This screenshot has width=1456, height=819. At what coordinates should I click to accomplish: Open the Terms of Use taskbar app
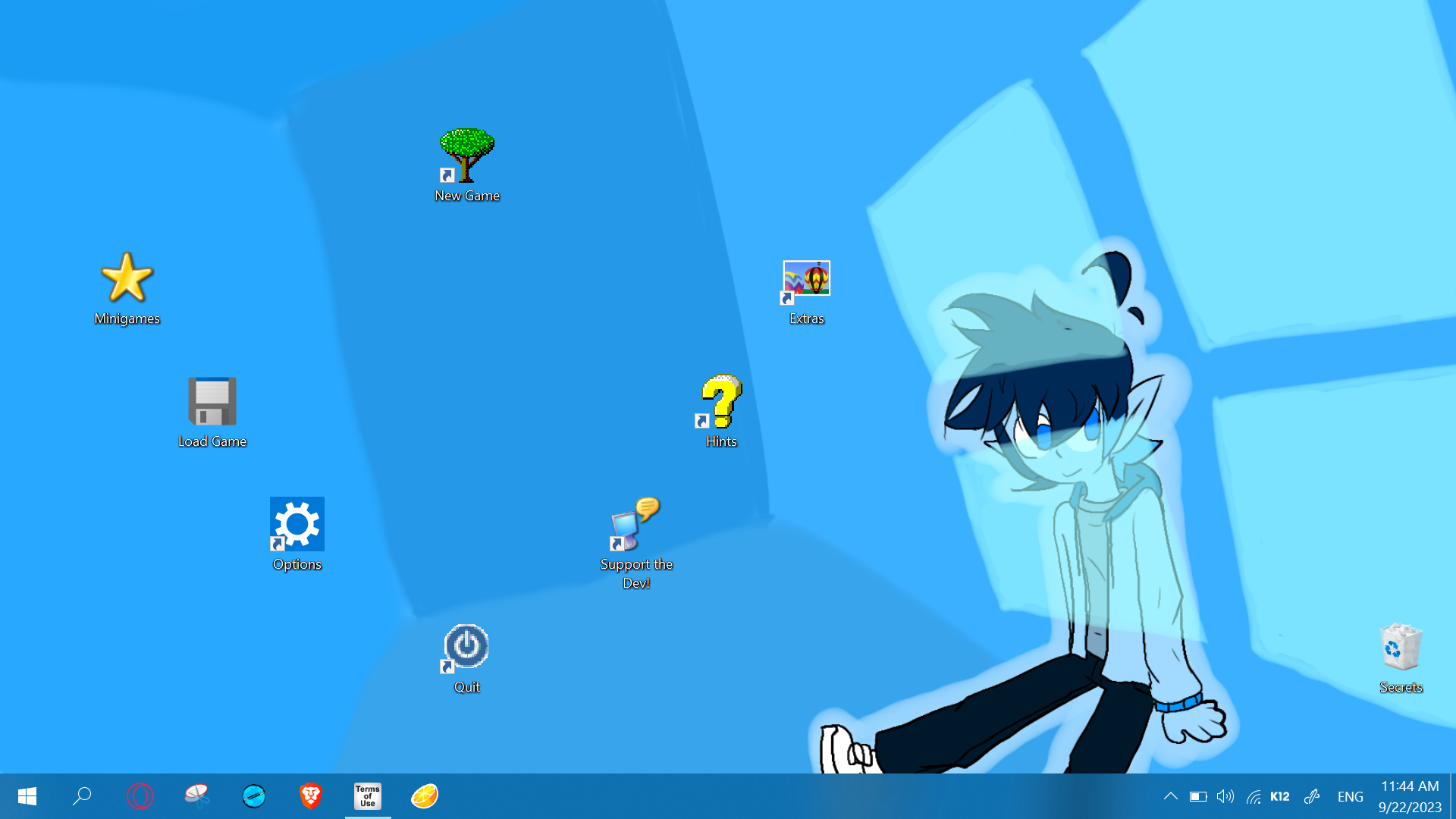pos(368,796)
